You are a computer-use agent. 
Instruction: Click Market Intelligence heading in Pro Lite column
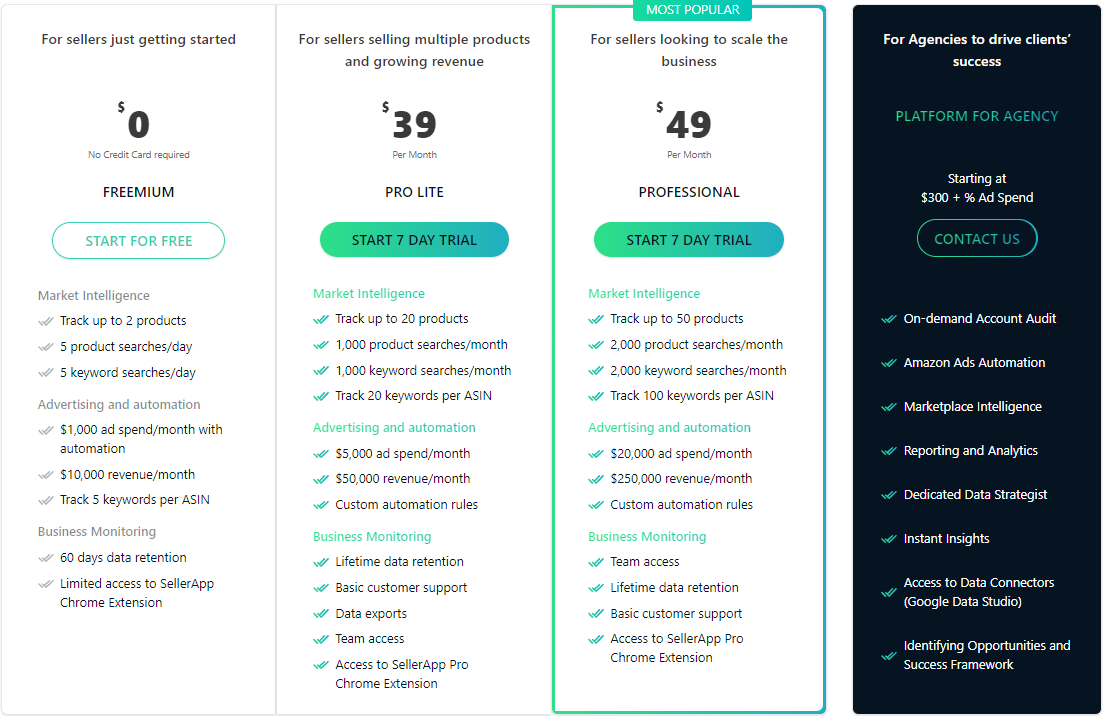point(368,294)
